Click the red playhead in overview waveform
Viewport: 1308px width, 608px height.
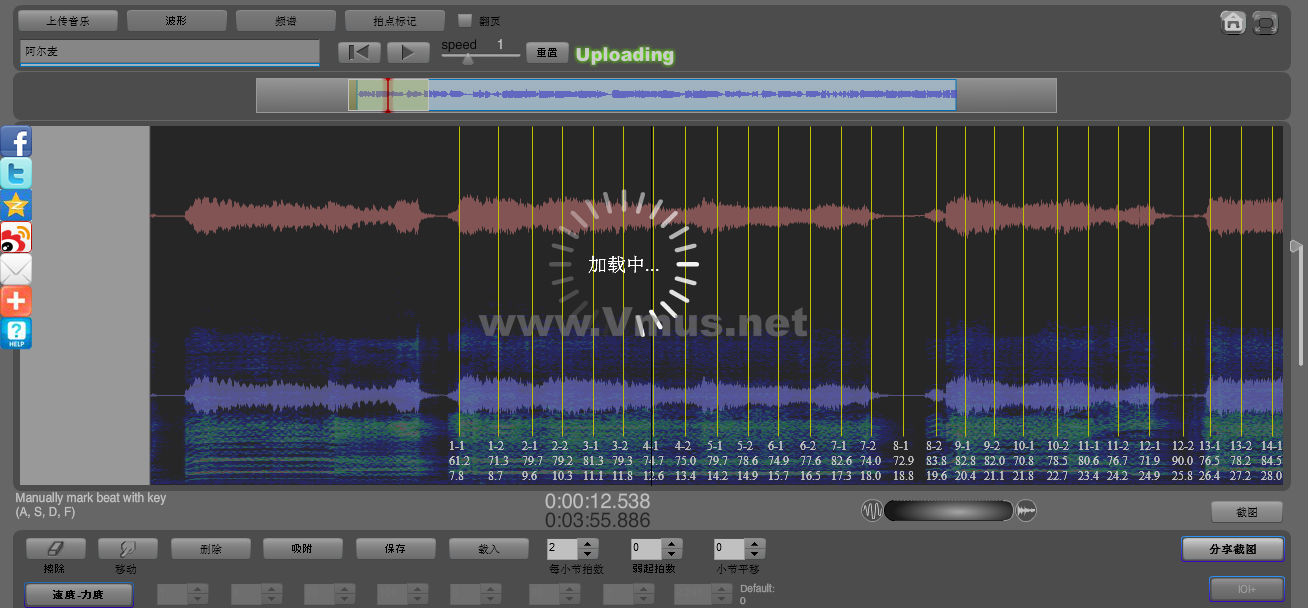pyautogui.click(x=388, y=95)
